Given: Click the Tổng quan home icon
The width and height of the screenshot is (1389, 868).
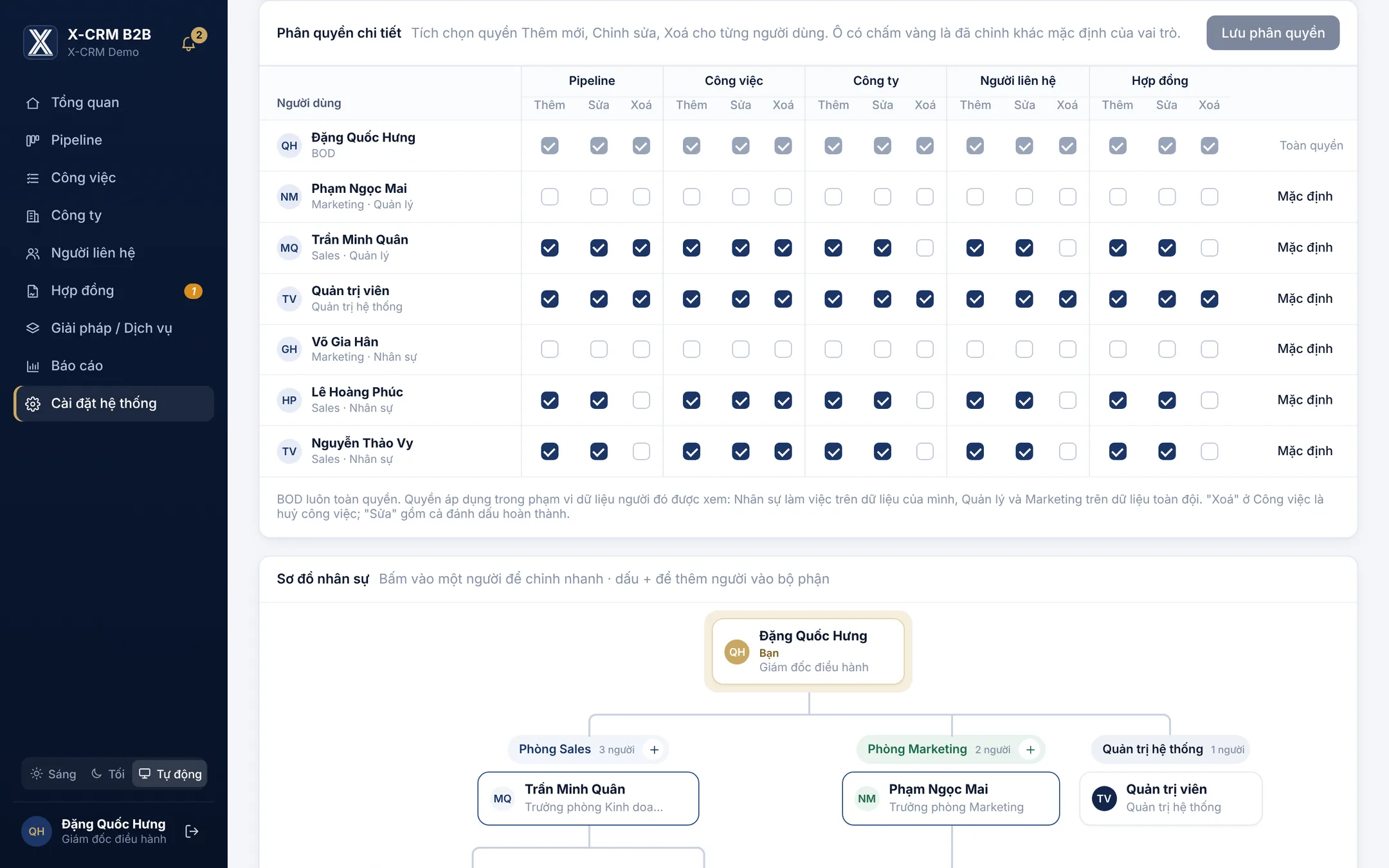Looking at the screenshot, I should click(33, 103).
